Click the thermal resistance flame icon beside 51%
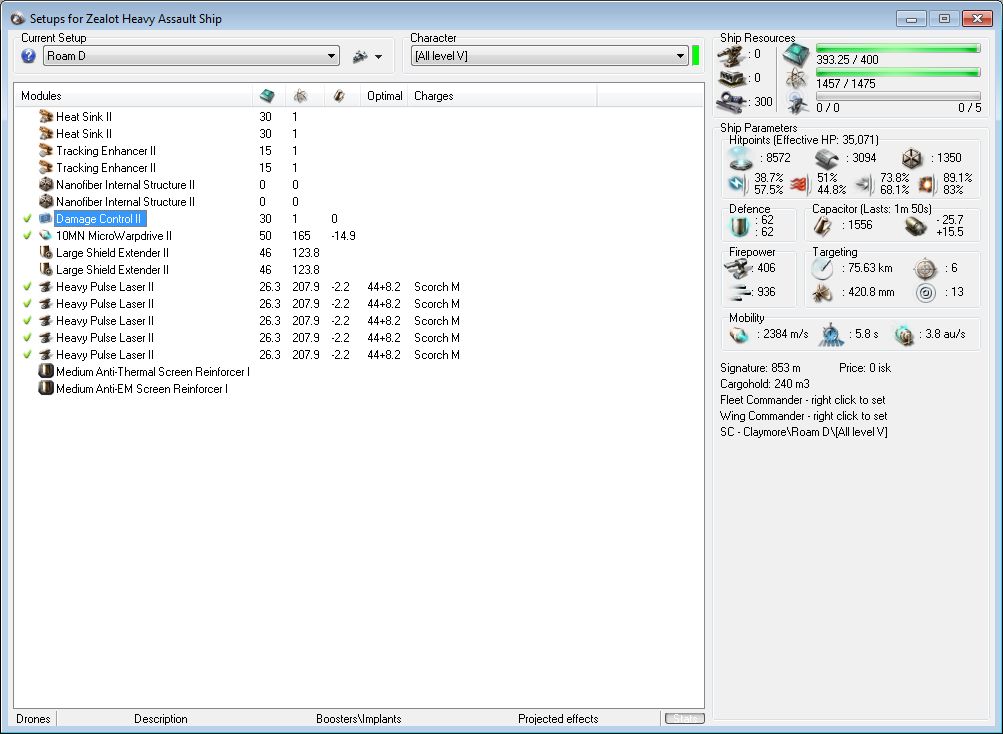The height and width of the screenshot is (734, 1003). click(x=800, y=184)
